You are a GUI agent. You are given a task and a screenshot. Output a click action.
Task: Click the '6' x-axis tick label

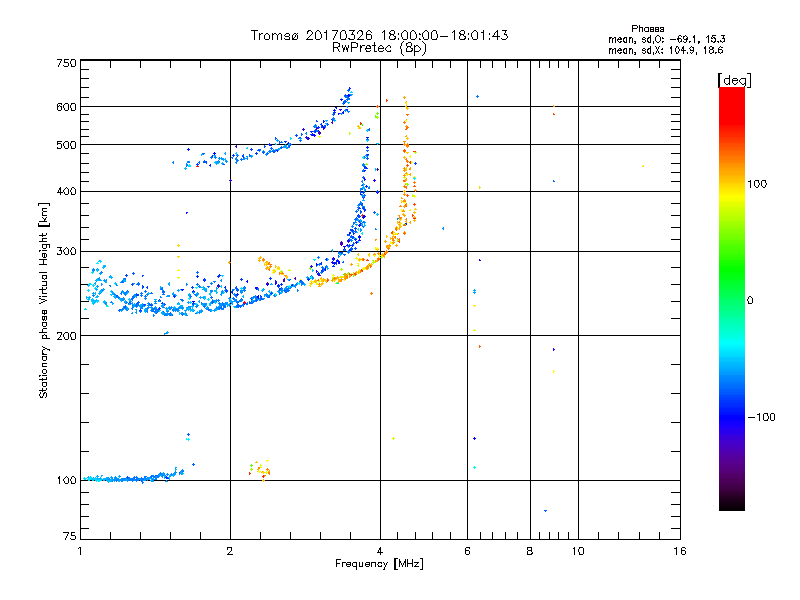467,551
